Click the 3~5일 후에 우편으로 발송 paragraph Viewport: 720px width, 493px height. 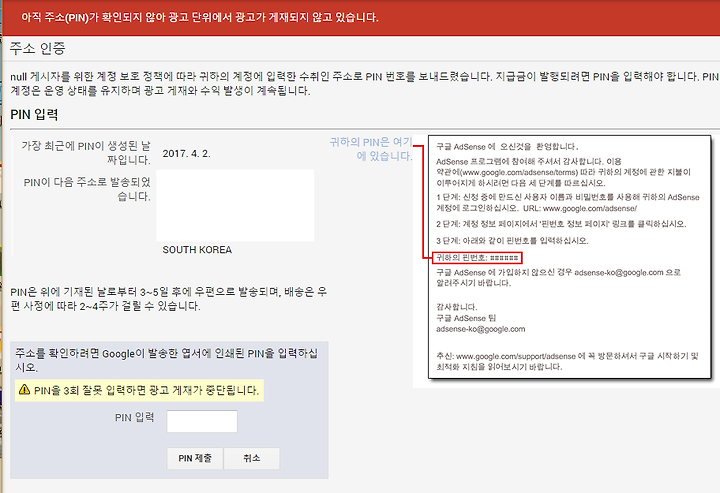click(x=169, y=299)
